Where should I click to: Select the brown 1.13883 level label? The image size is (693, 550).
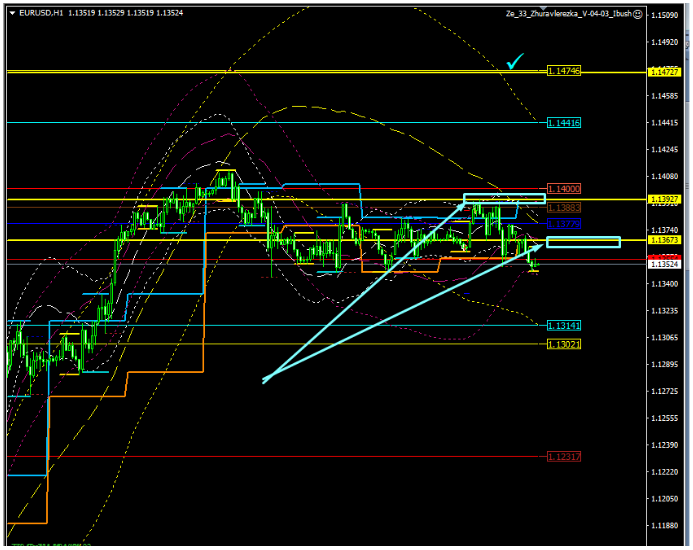point(565,207)
